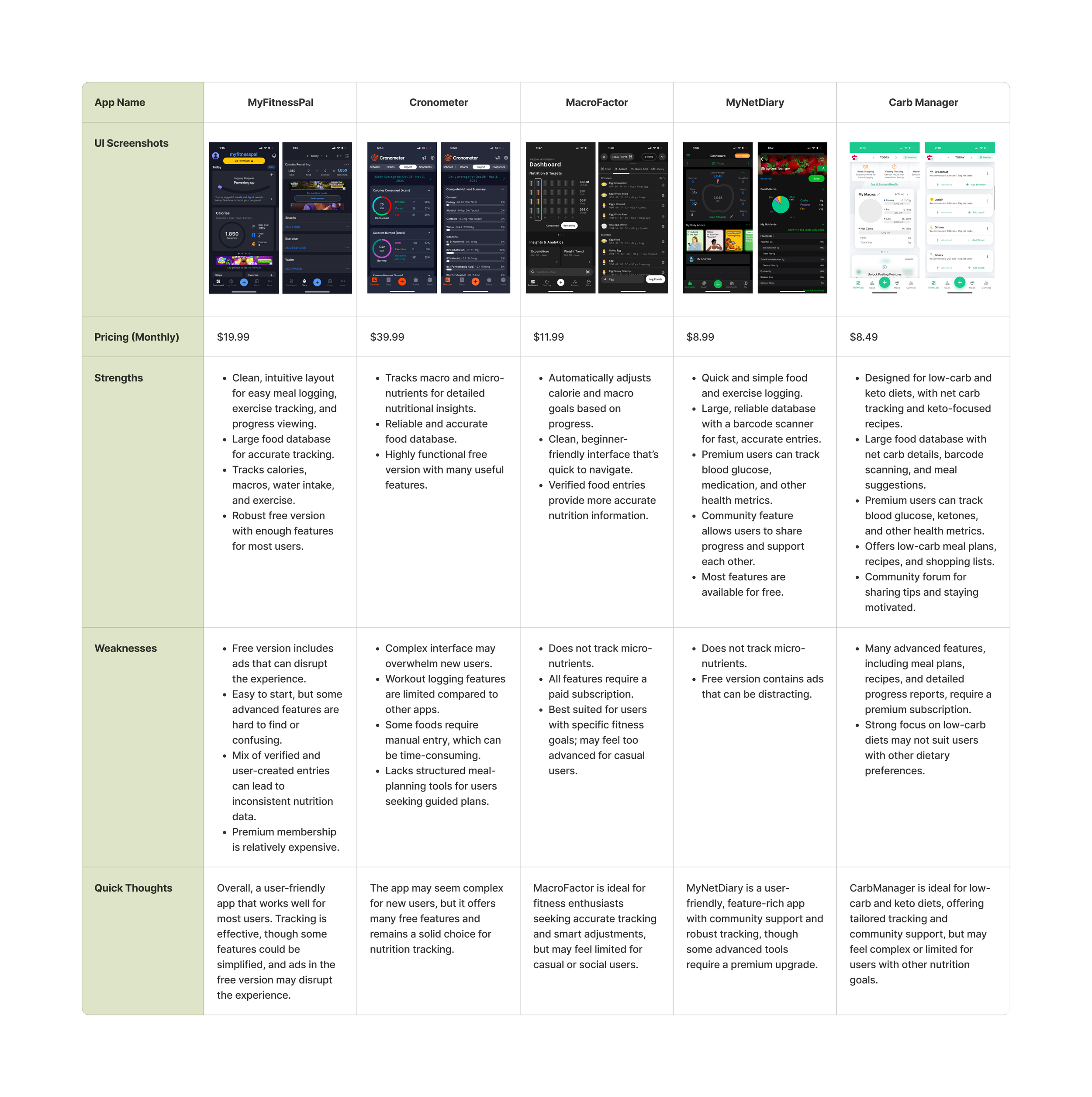Tap the Meal Snapping camera icon in Carb Manager
The width and height of the screenshot is (1092, 1097).
pyautogui.click(x=866, y=166)
